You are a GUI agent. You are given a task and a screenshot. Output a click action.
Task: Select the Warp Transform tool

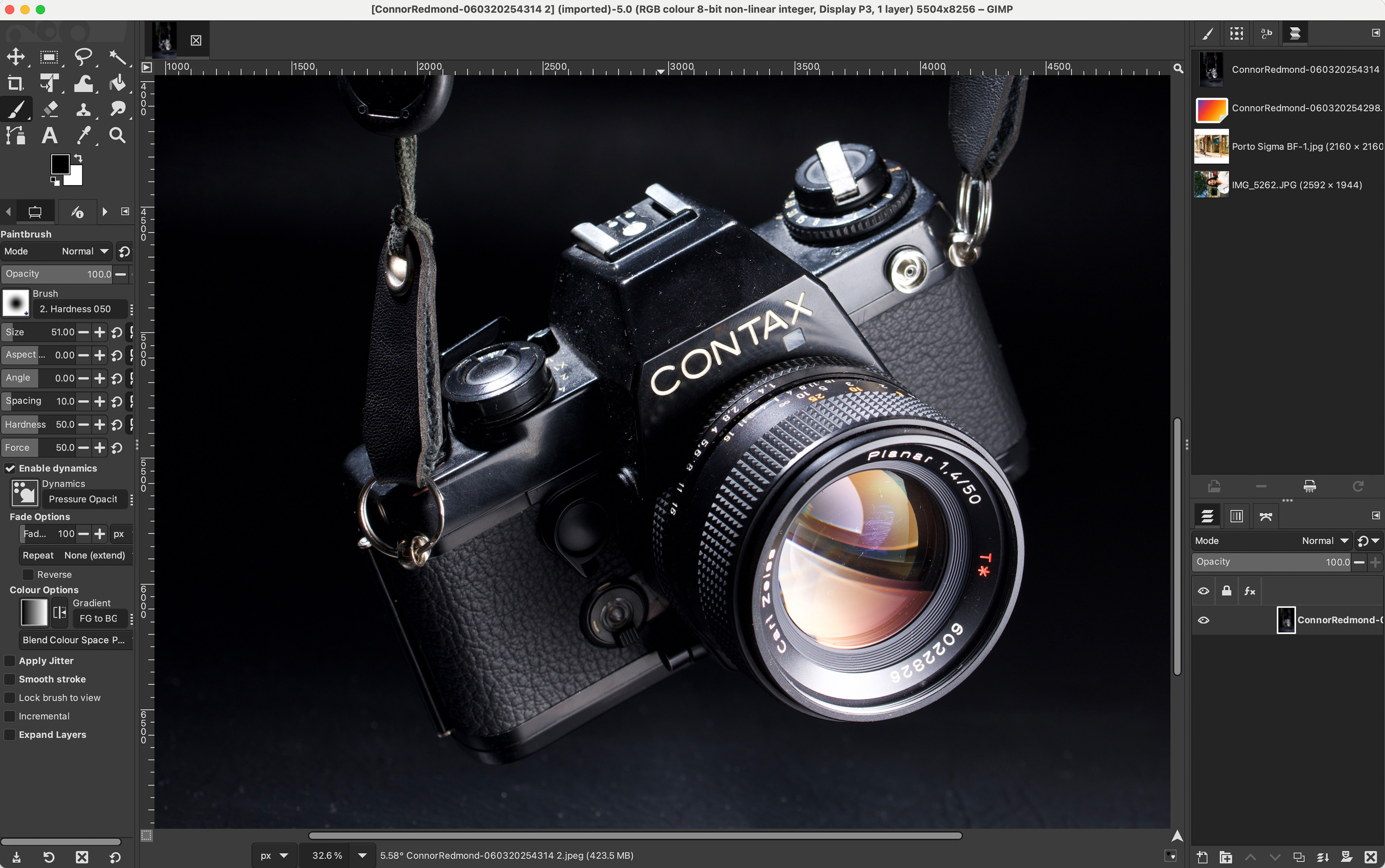pyautogui.click(x=84, y=84)
